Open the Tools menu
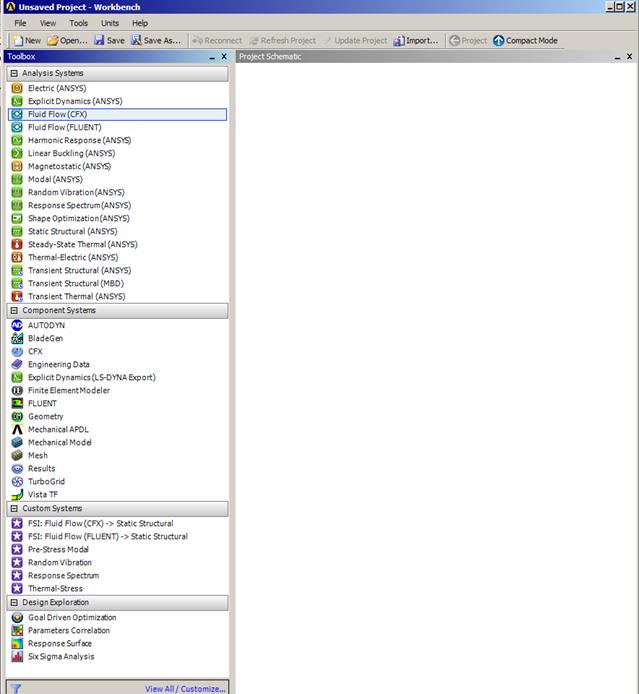This screenshot has width=639, height=694. (x=78, y=23)
